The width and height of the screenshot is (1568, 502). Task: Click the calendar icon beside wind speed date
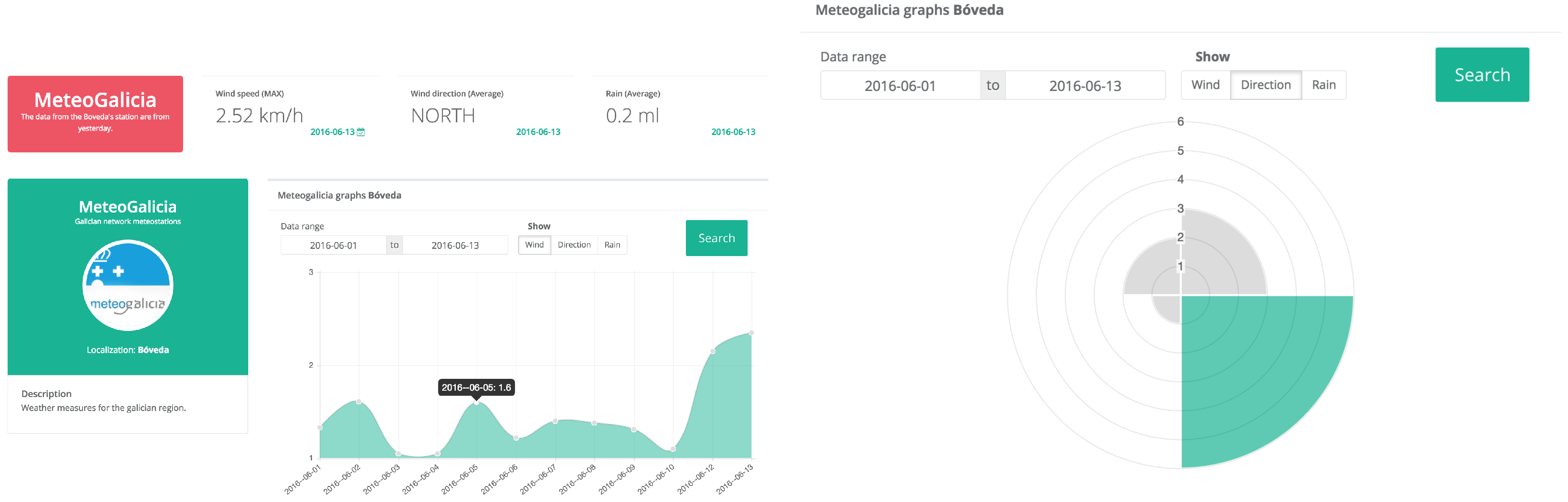(361, 132)
